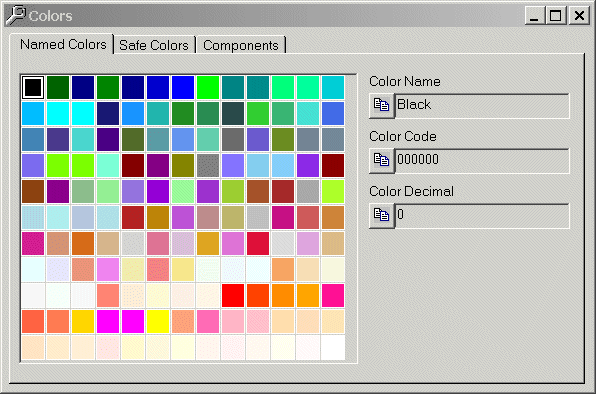This screenshot has height=394, width=596.
Task: Click the Color Name field showing Black
Action: pyautogui.click(x=482, y=106)
